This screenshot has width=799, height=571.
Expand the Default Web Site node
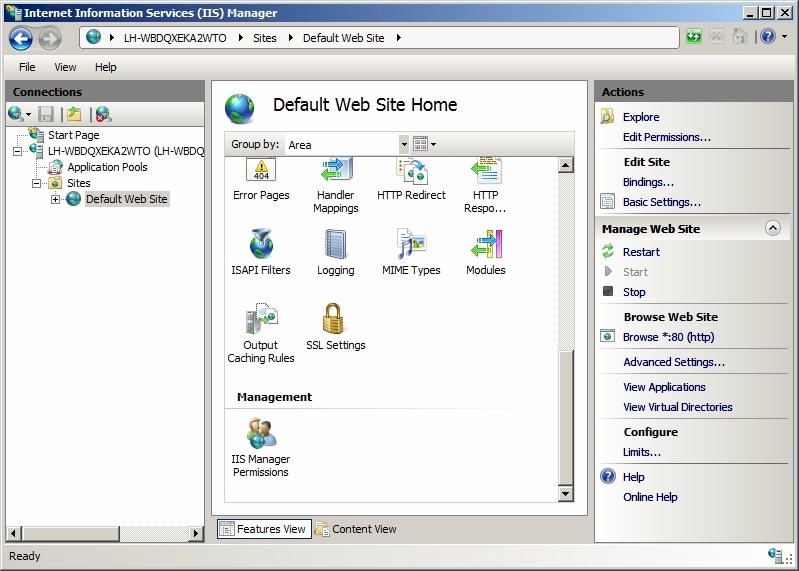tap(56, 199)
